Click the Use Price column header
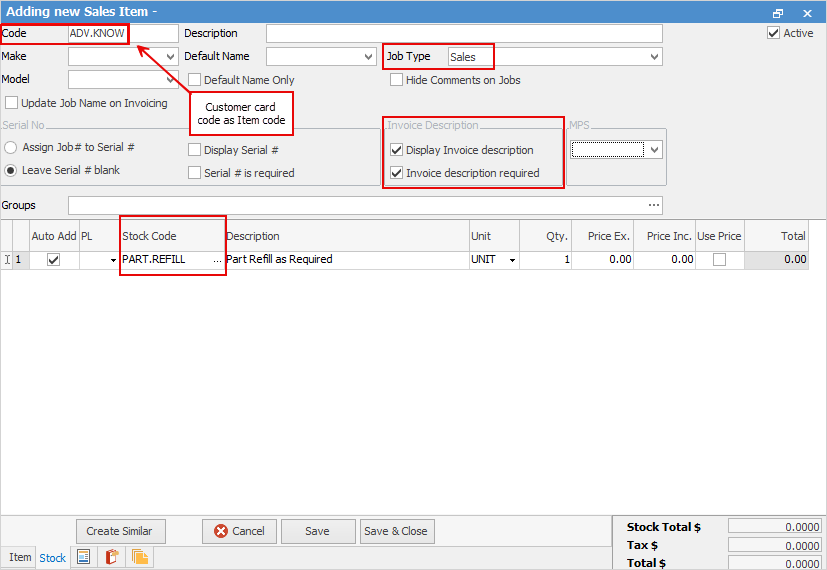This screenshot has width=827, height=570. click(719, 236)
